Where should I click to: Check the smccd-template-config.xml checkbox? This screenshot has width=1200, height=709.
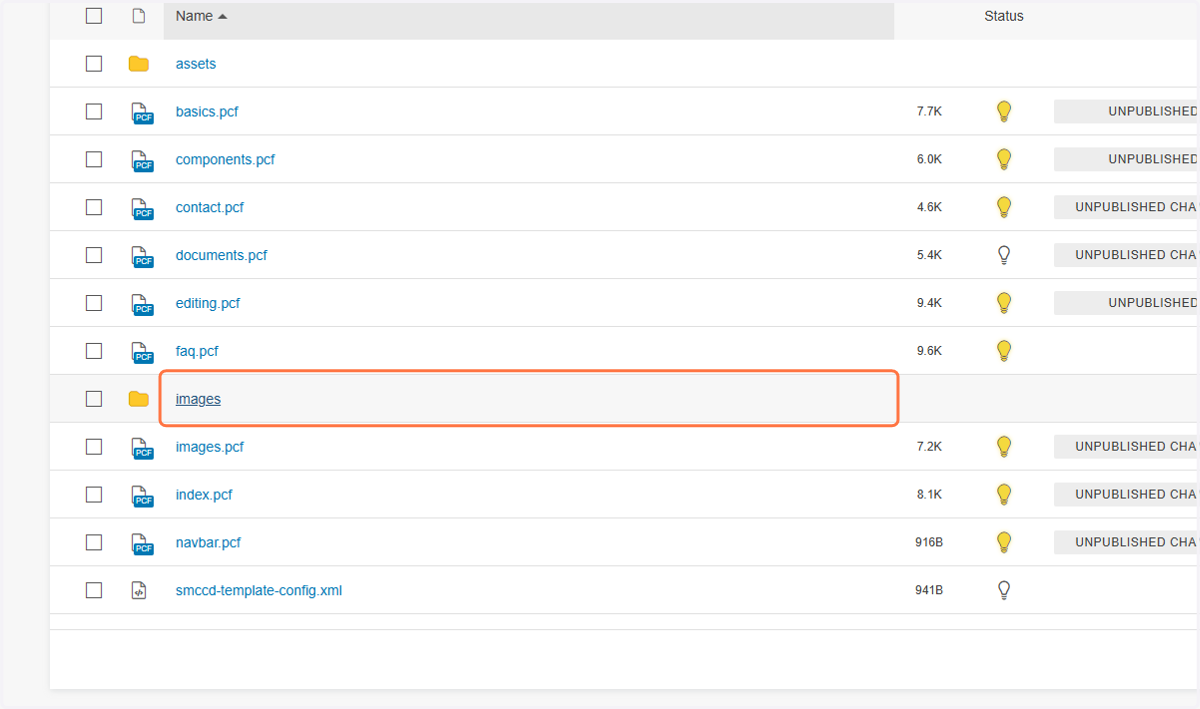(x=94, y=590)
